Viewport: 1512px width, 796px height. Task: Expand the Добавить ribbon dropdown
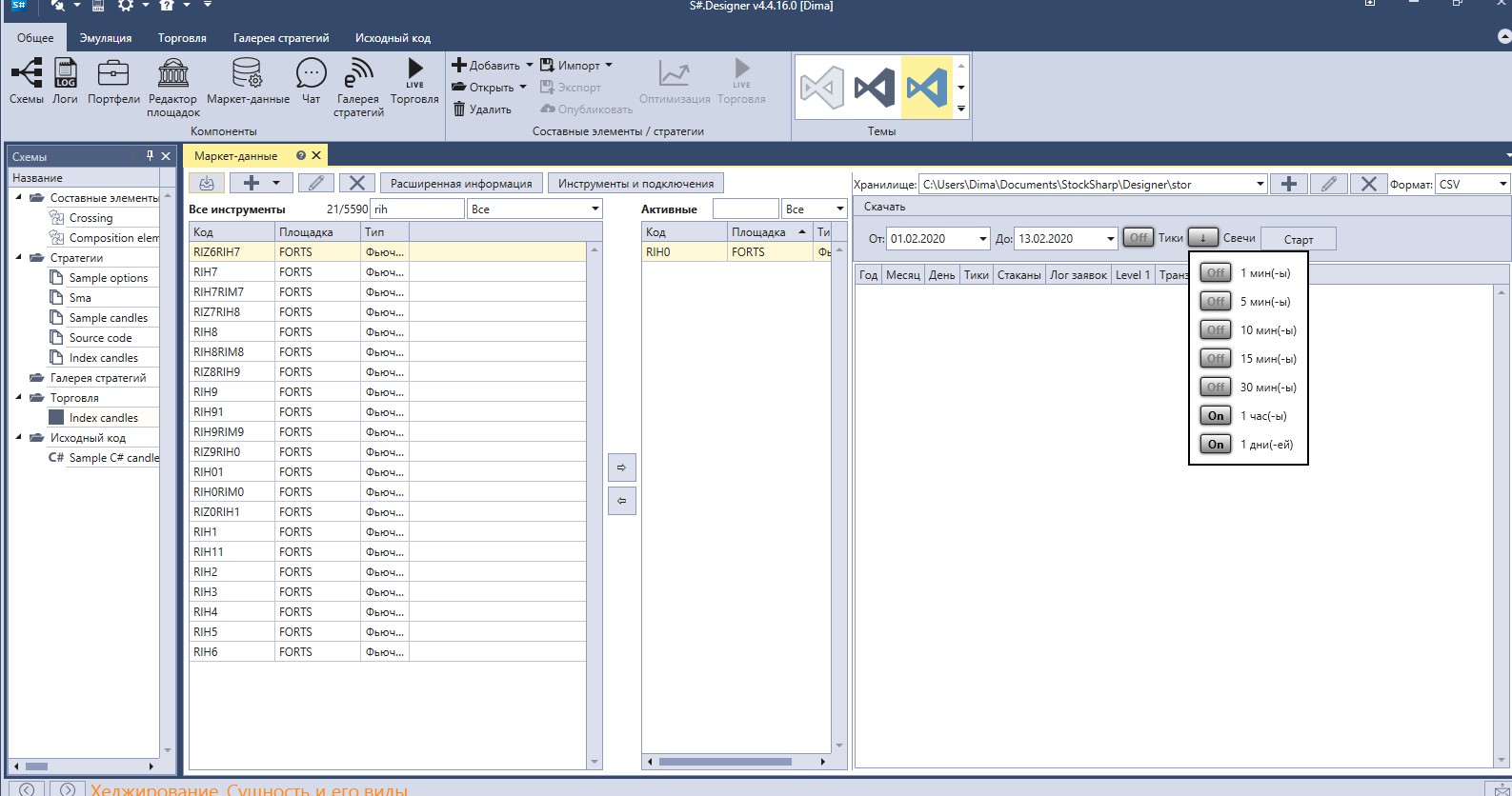[530, 66]
